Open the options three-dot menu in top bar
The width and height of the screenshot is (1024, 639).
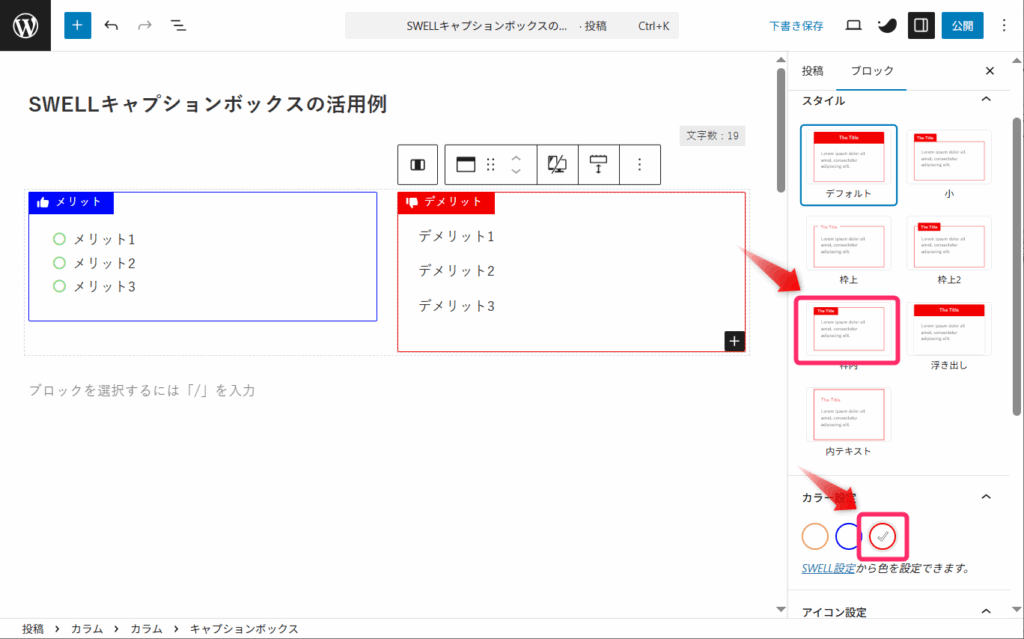[1004, 25]
